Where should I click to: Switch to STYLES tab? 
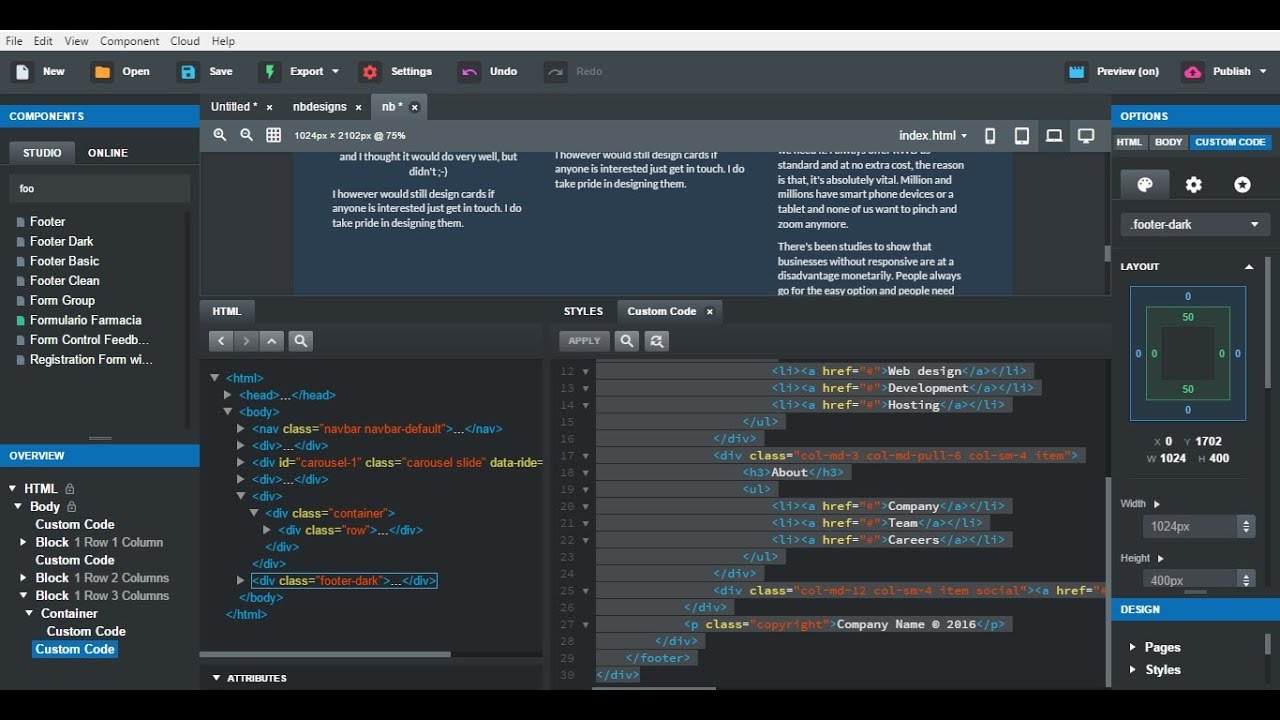[x=583, y=312]
